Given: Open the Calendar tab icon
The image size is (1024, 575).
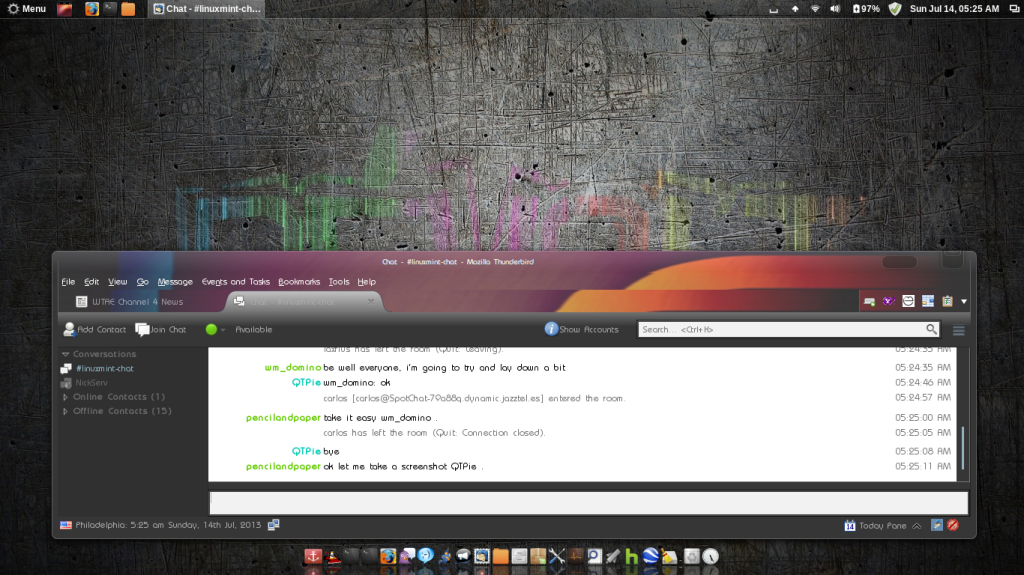Looking at the screenshot, I should click(927, 301).
